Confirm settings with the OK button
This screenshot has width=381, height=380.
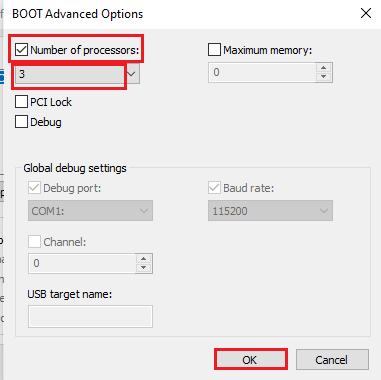[251, 359]
